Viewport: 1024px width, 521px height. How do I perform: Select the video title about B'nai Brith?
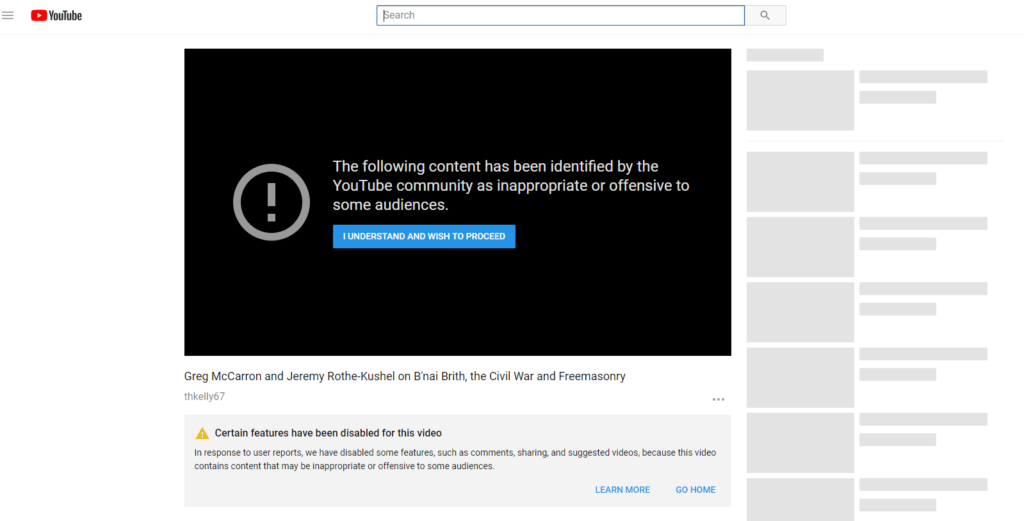(x=405, y=376)
